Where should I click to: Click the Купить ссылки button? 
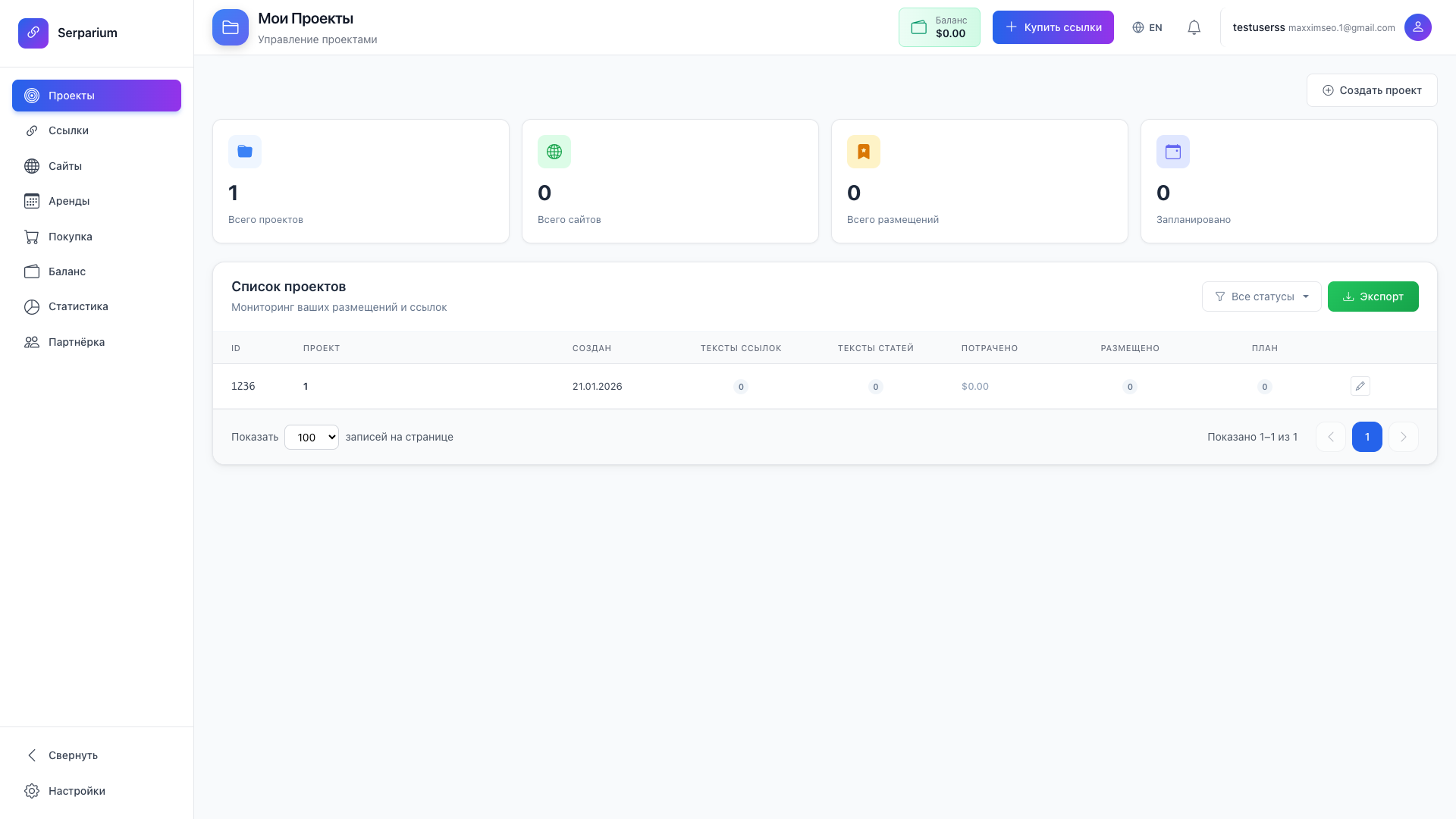pos(1053,27)
